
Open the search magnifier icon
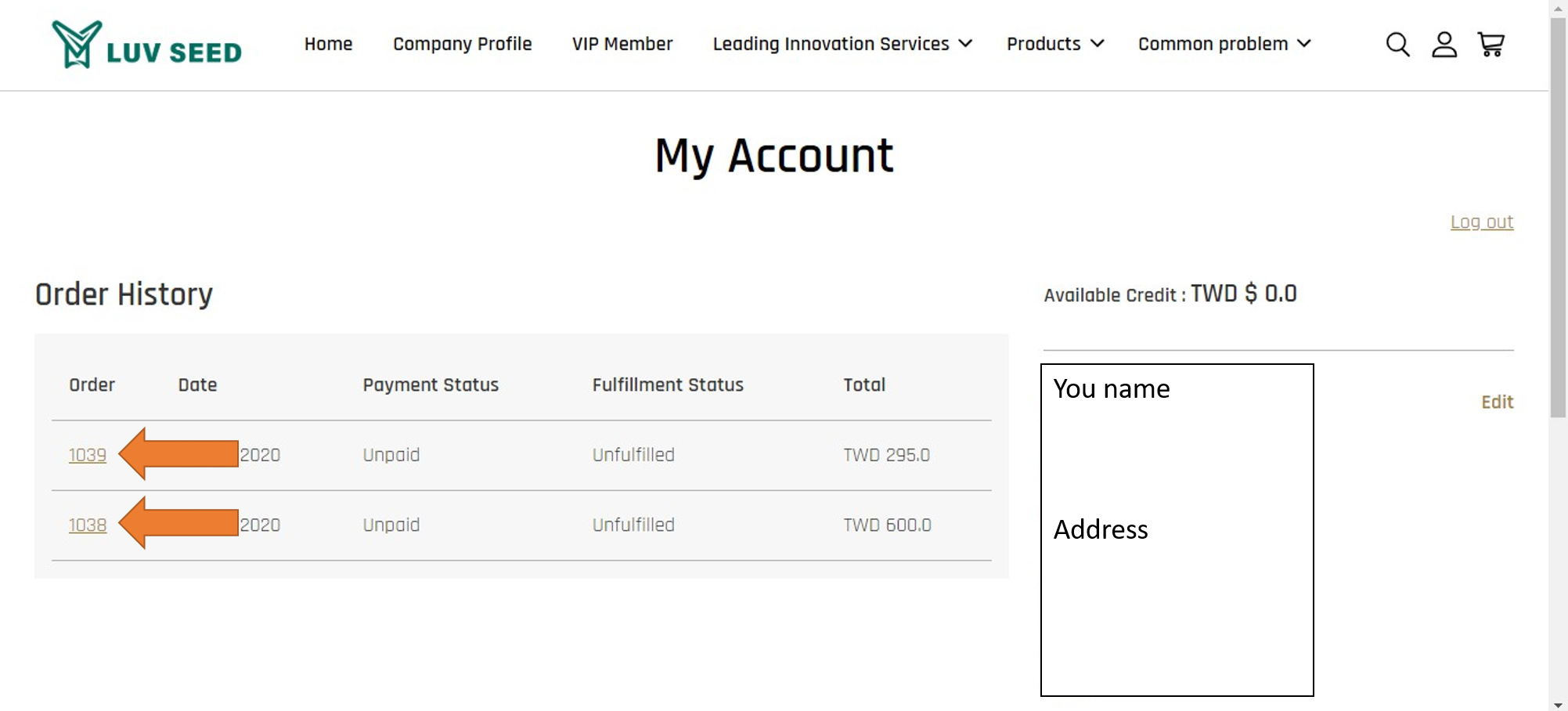[1397, 45]
